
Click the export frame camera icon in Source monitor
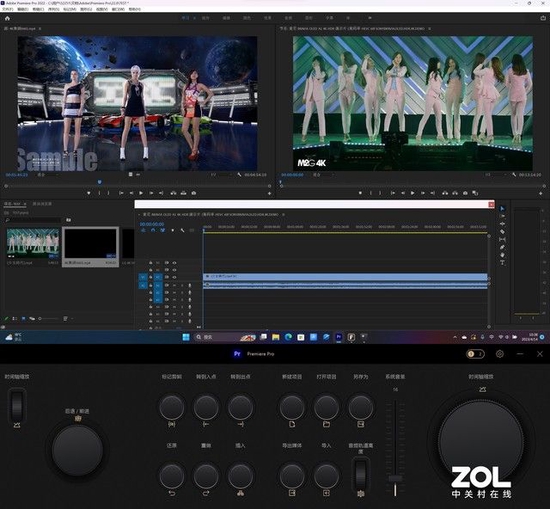coord(194,193)
